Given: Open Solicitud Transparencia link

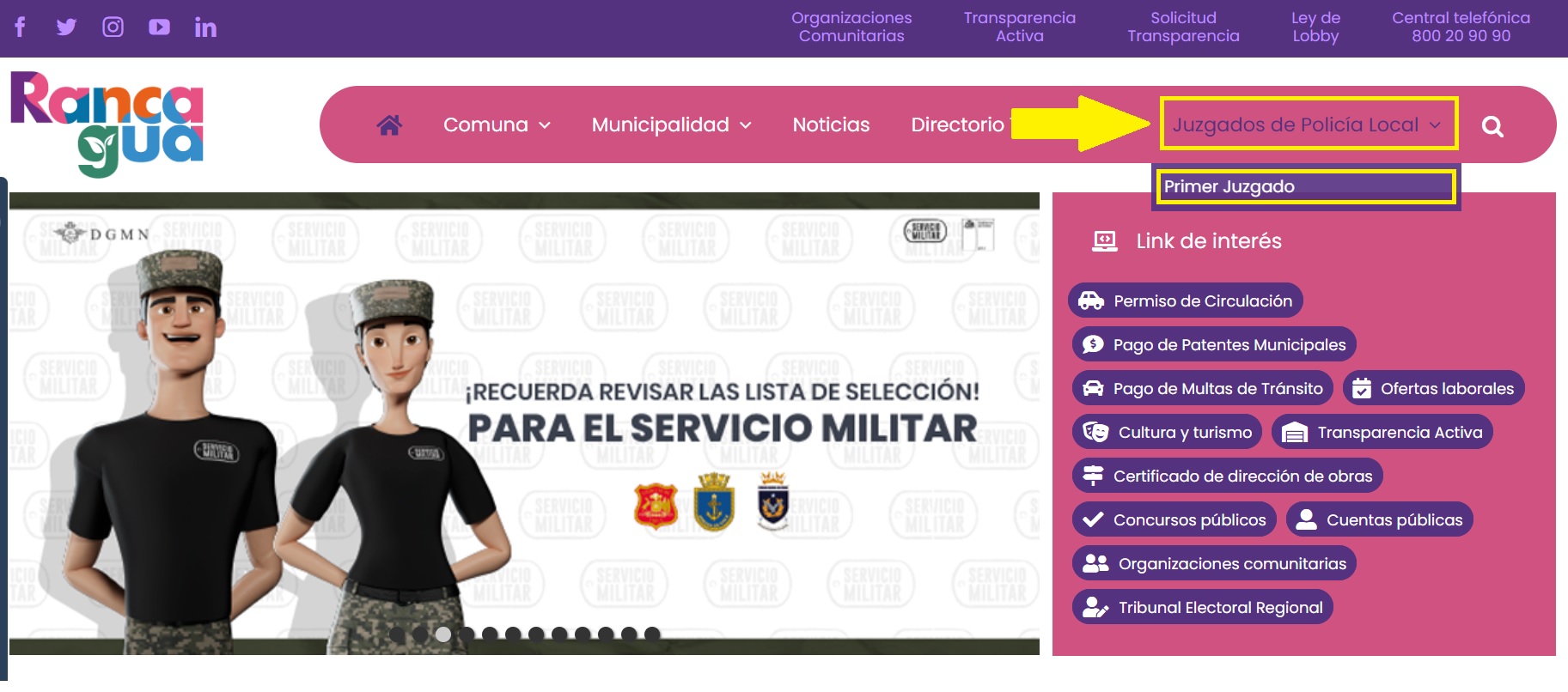Looking at the screenshot, I should point(1183,27).
